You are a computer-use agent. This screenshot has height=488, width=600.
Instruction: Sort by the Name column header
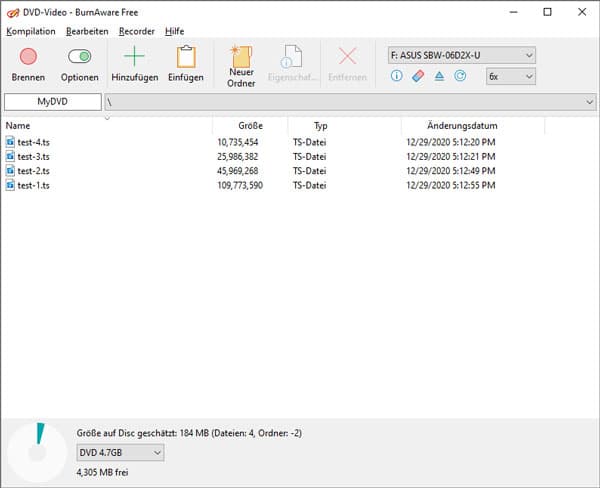click(18, 126)
